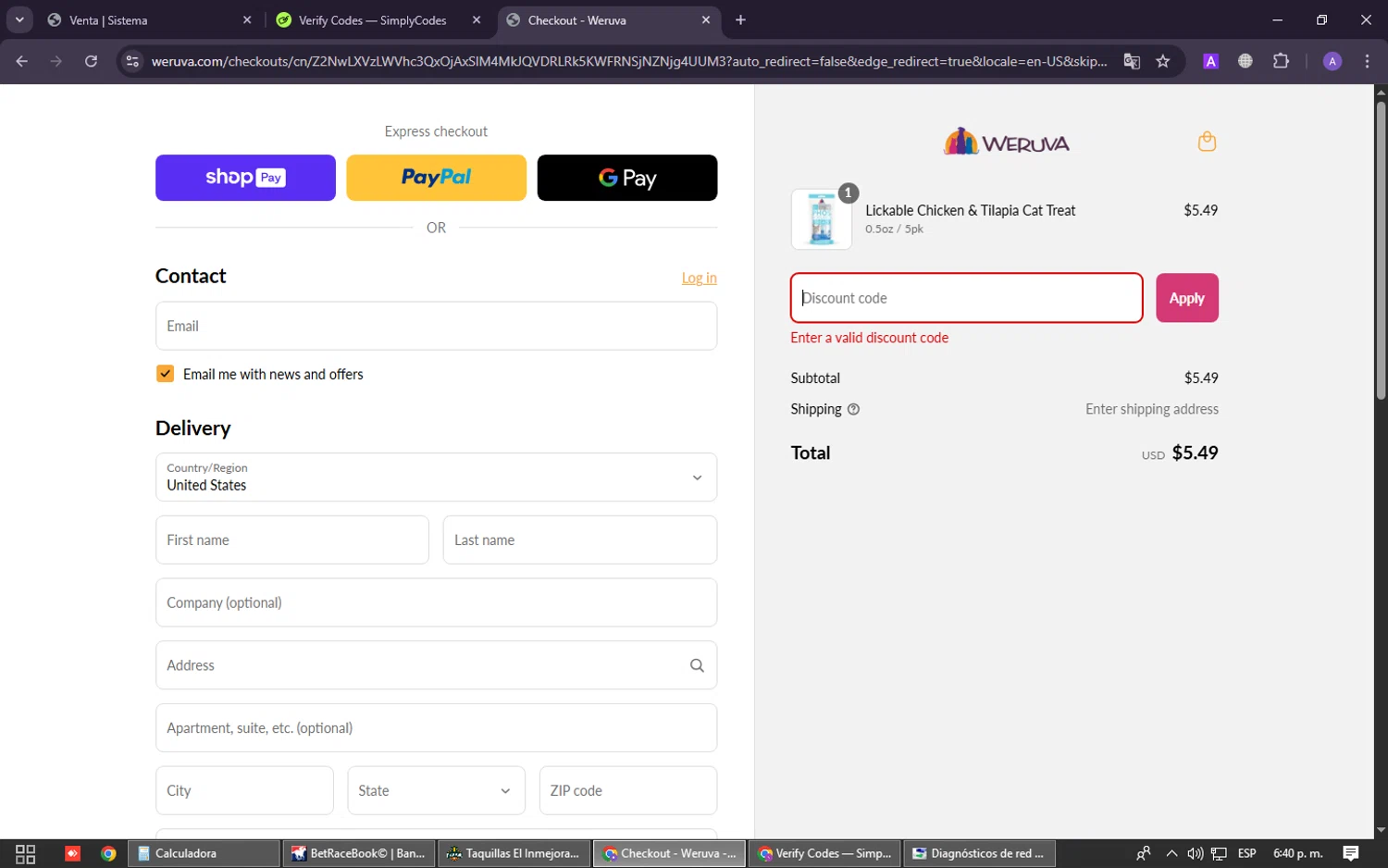The height and width of the screenshot is (868, 1388).
Task: Open site information icon in address bar
Action: pyautogui.click(x=132, y=61)
